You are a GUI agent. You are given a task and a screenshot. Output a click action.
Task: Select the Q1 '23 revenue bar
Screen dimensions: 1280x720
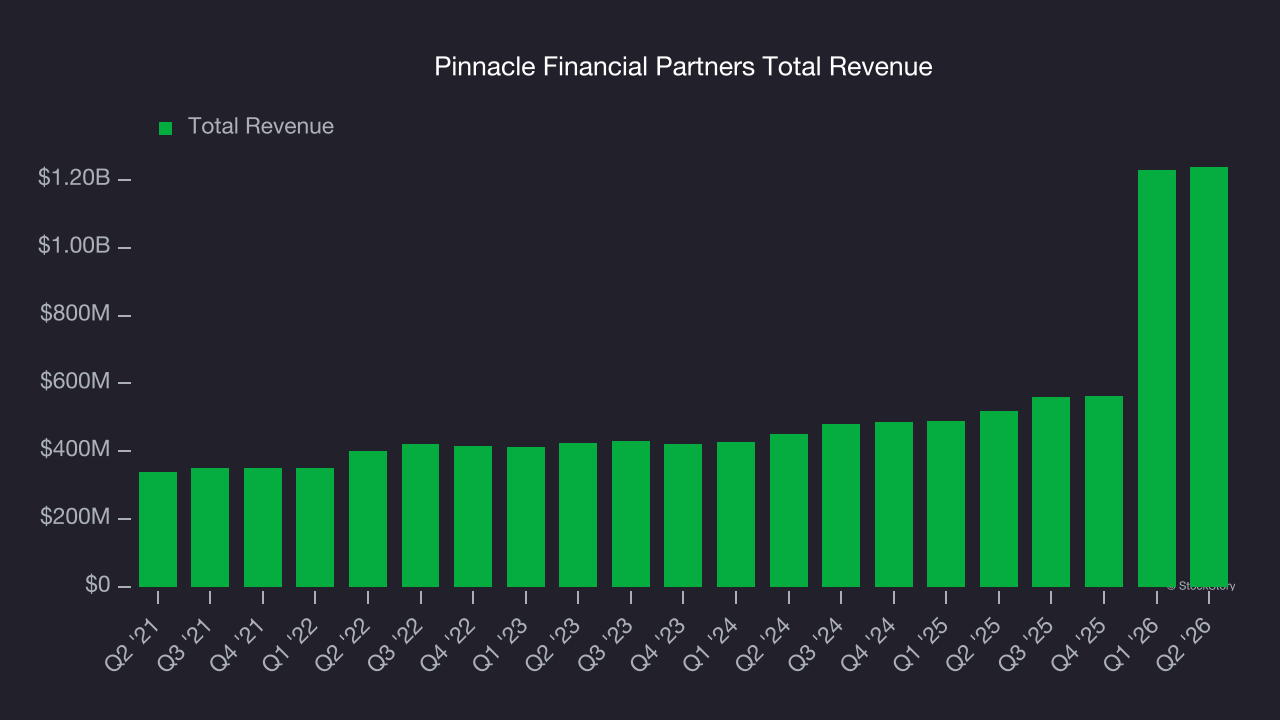(526, 517)
